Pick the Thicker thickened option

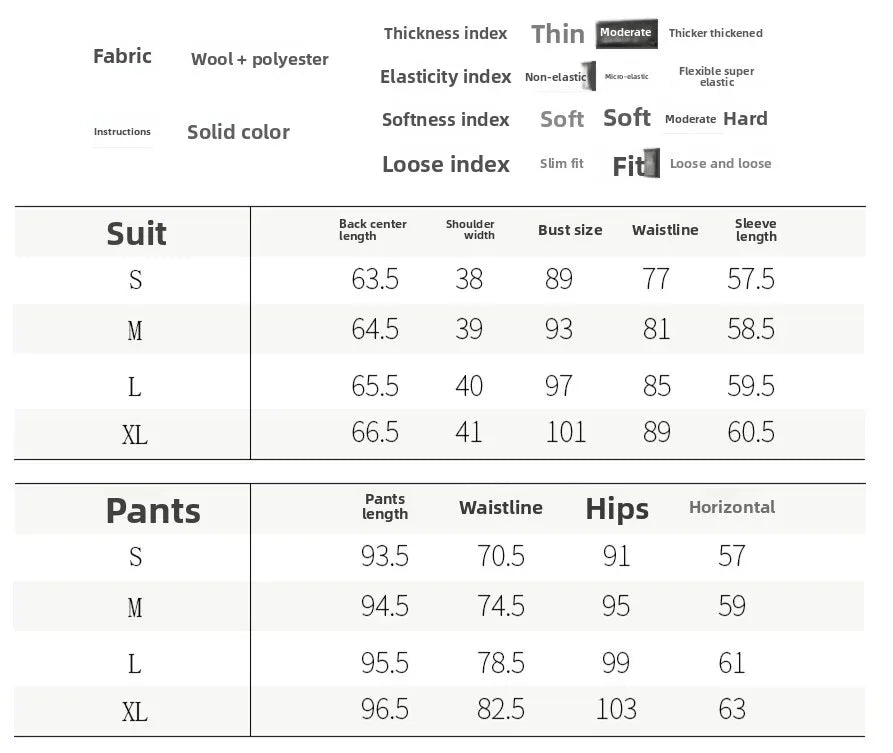pos(715,33)
